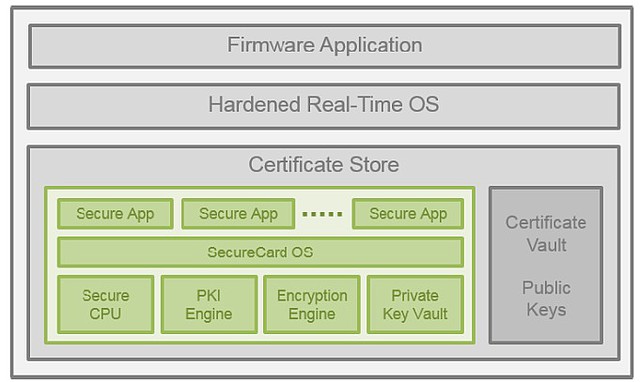Screen dimensions: 640x382
Task: Click the Firmware Application block
Action: (x=324, y=46)
